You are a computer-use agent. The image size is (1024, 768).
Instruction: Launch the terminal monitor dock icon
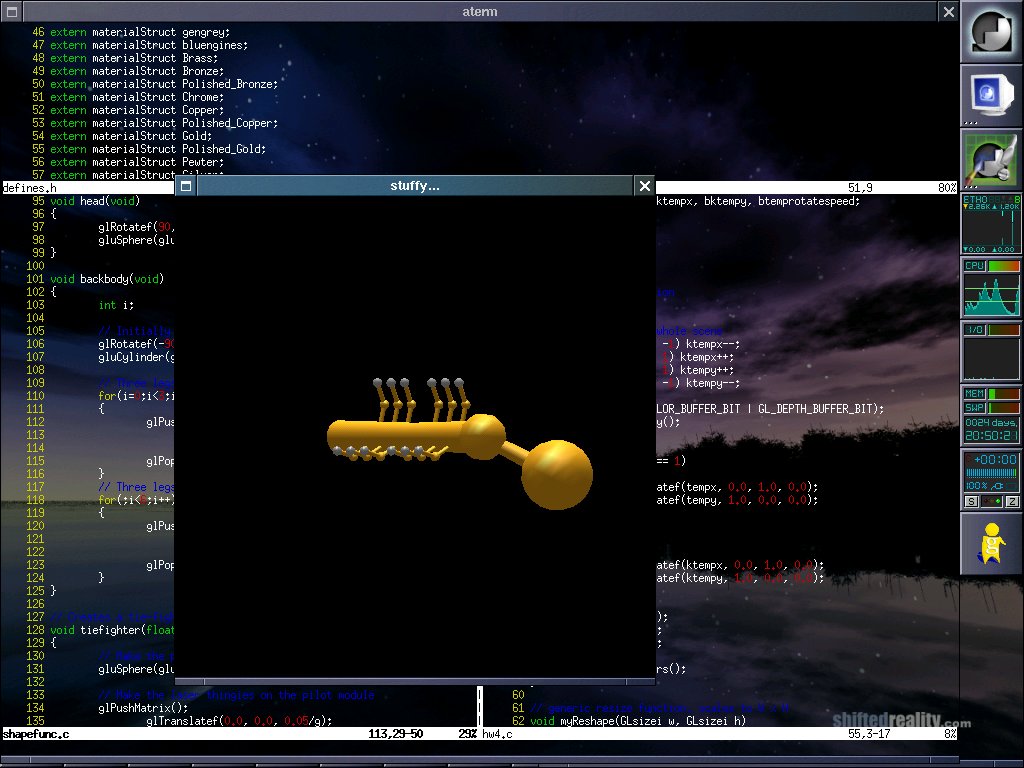pyautogui.click(x=991, y=95)
